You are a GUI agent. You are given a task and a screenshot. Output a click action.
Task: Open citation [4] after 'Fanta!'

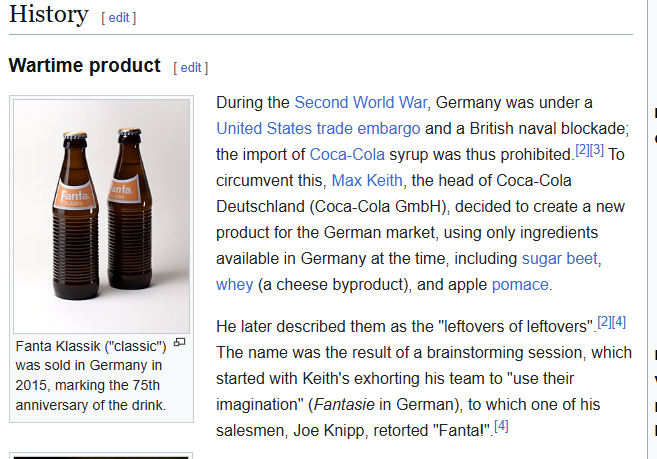point(502,426)
